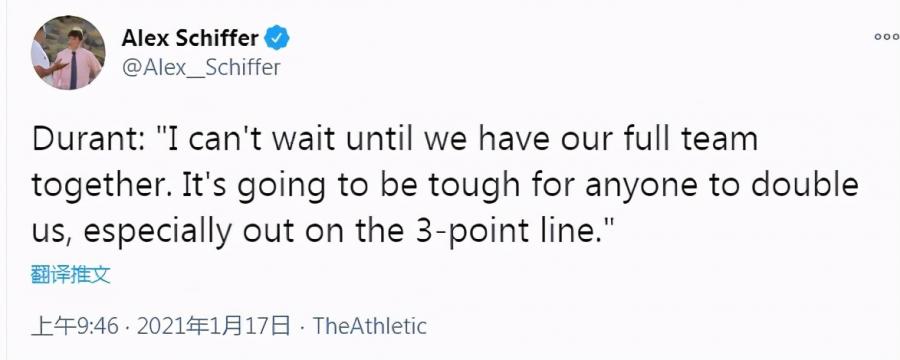Click the word "Durant:" in the tweet
The height and width of the screenshot is (360, 900).
click(88, 140)
